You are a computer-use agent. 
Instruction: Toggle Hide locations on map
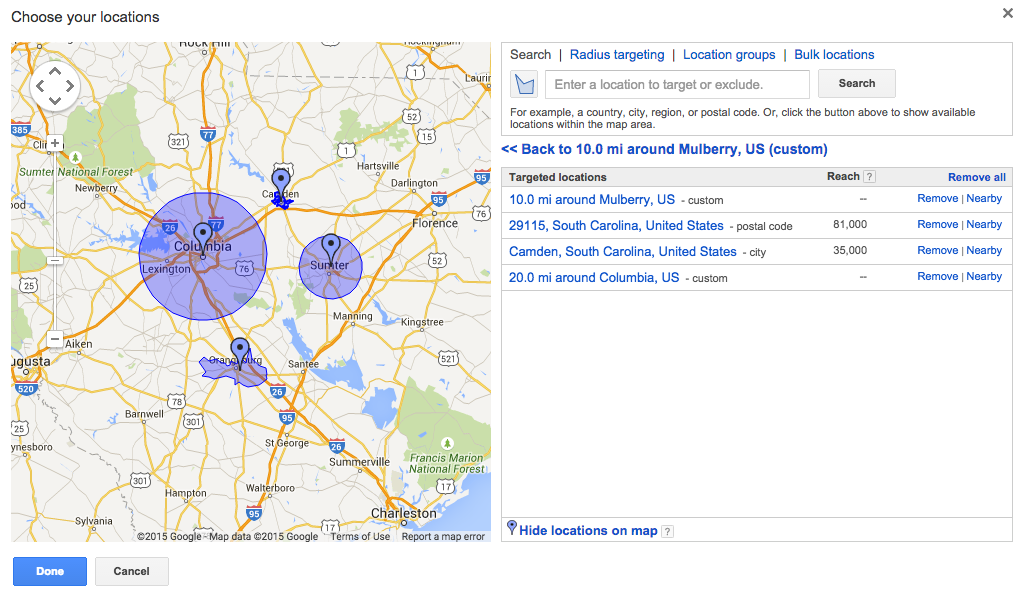[588, 531]
